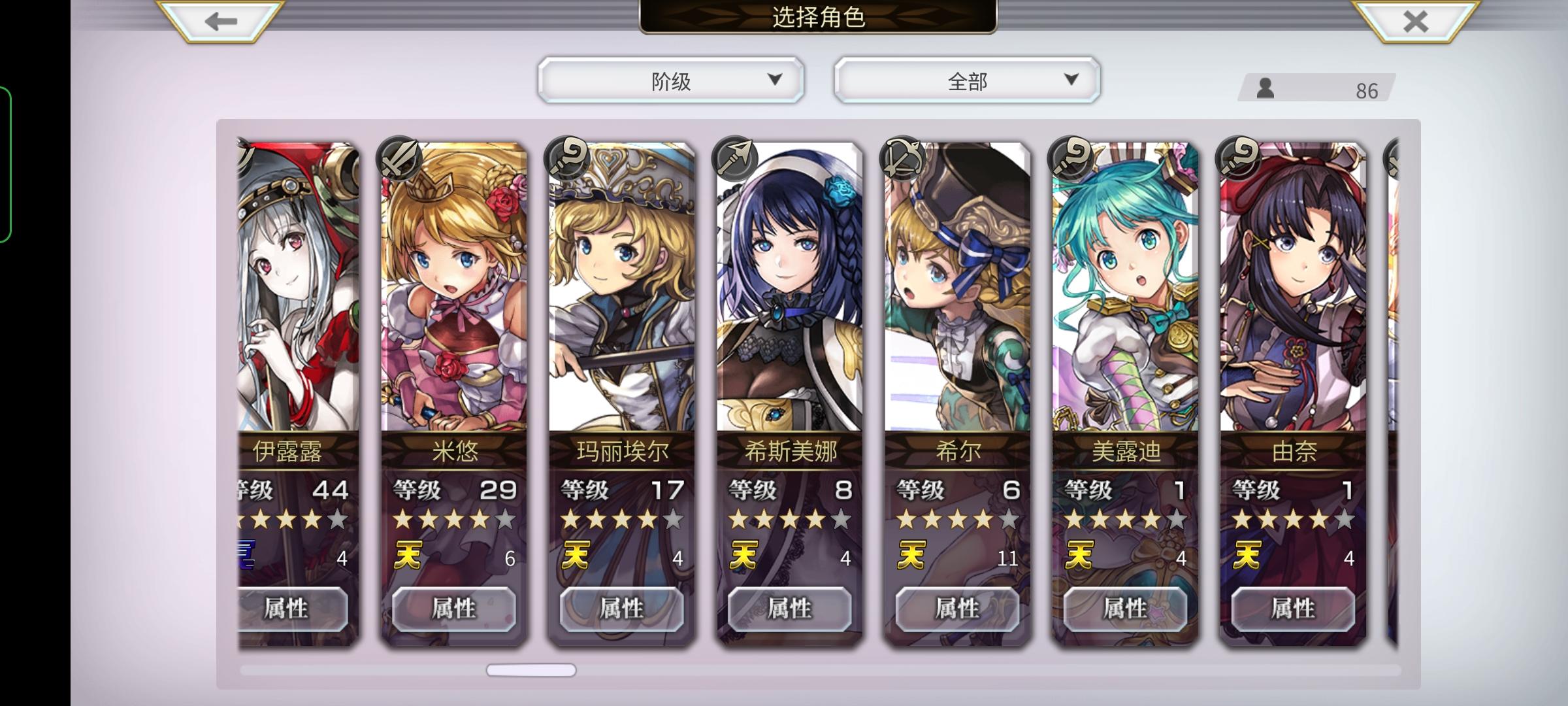1568x706 pixels.
Task: Open 属性 of 由奈
Action: [1294, 609]
